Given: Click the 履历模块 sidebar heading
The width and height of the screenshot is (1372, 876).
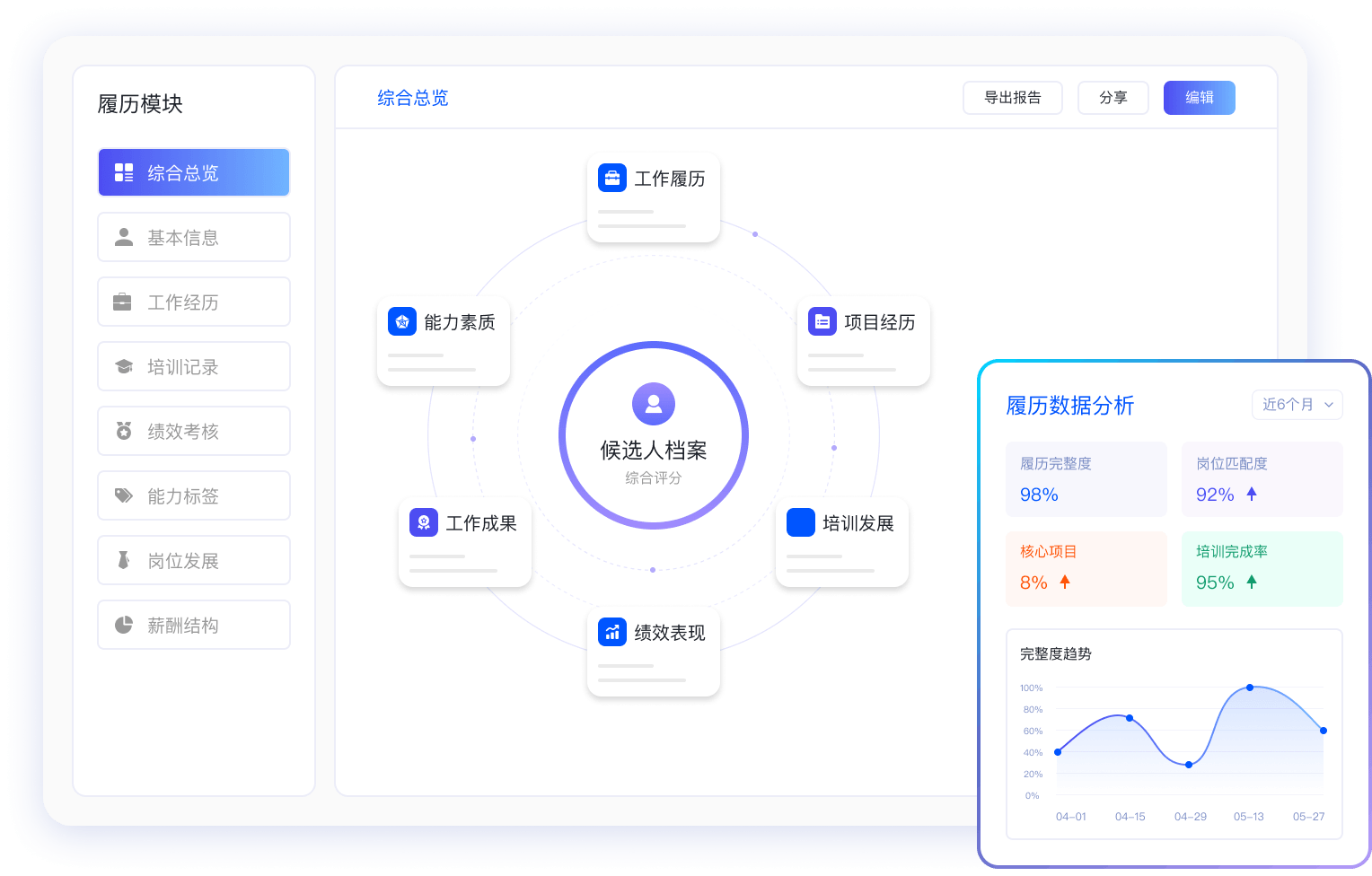Looking at the screenshot, I should tap(140, 104).
